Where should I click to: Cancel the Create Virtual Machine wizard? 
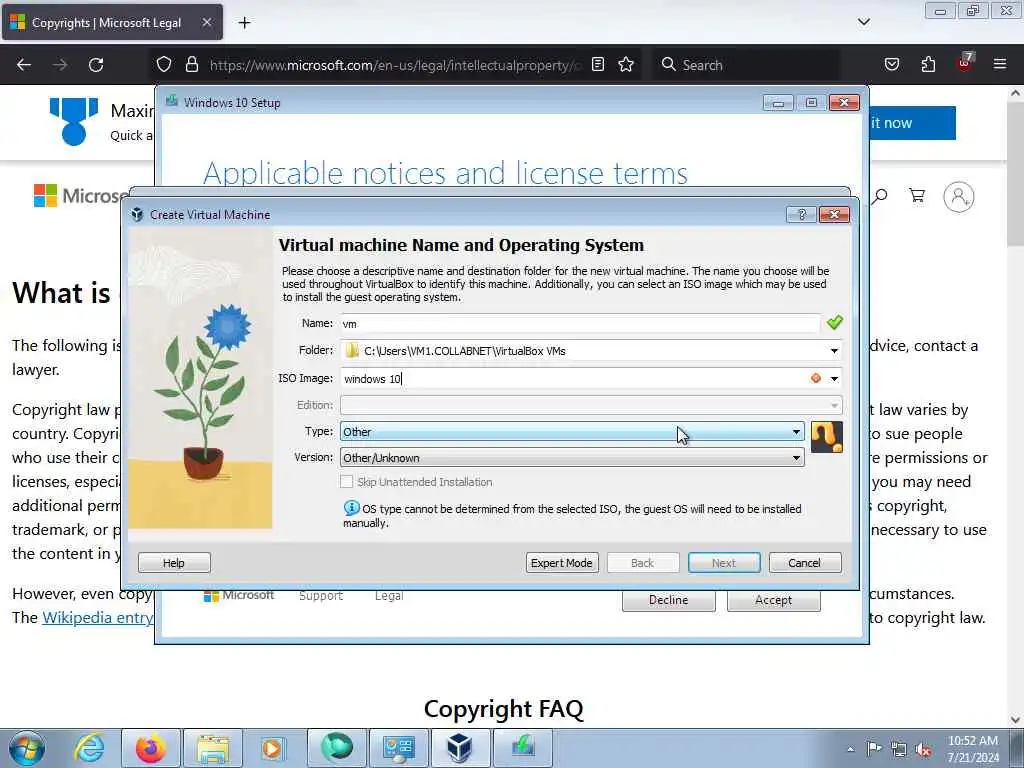pos(805,563)
